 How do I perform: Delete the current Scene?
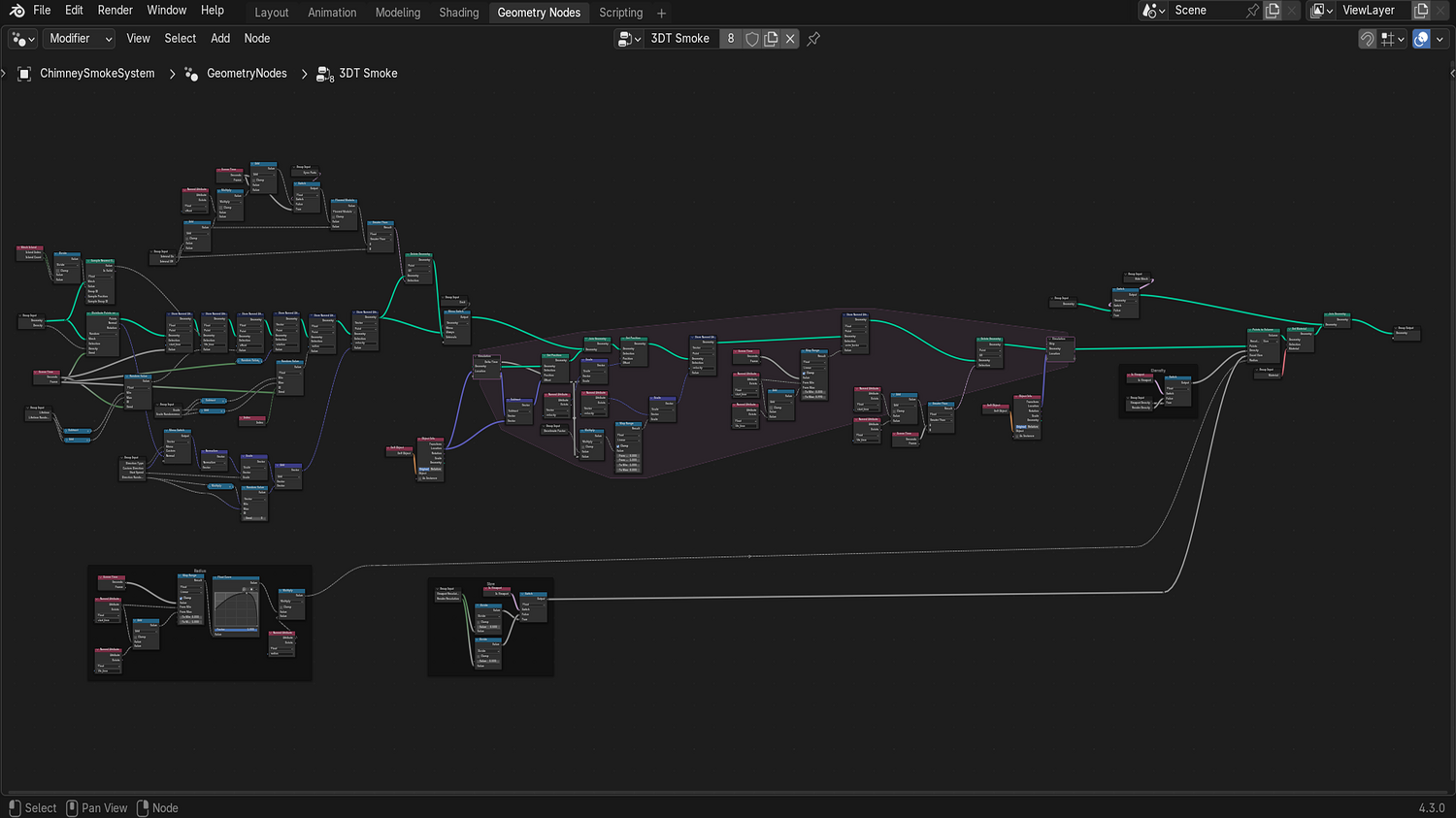pos(1292,11)
